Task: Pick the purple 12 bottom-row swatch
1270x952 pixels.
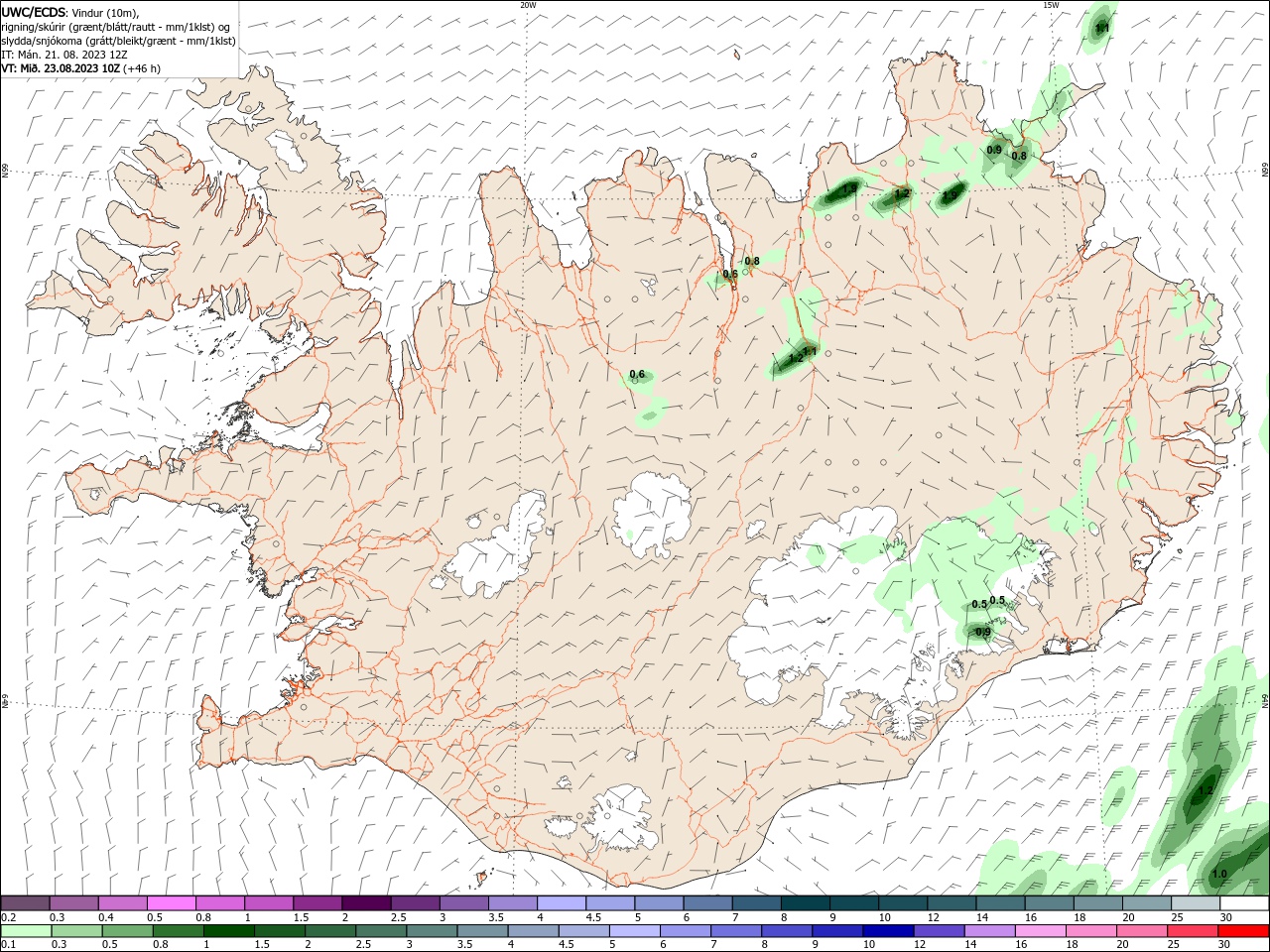Action: tap(940, 931)
